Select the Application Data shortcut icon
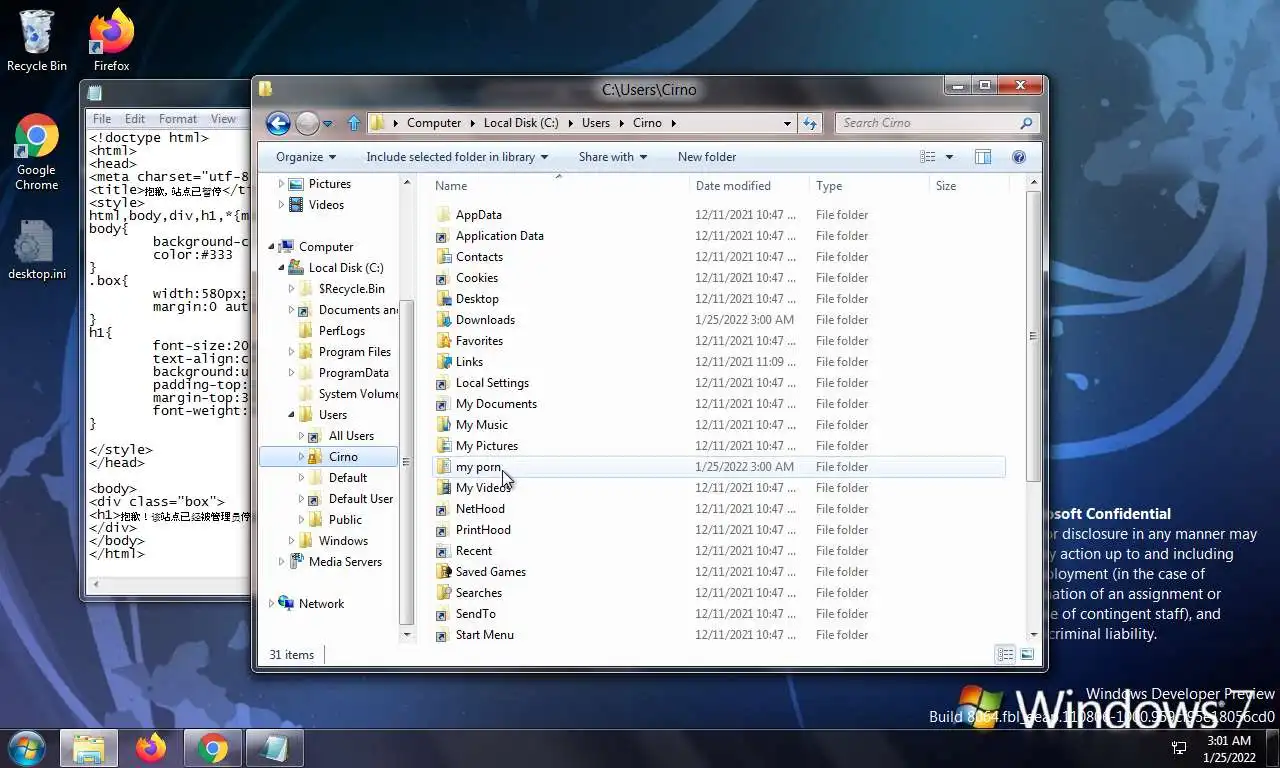The image size is (1280, 768). click(444, 236)
